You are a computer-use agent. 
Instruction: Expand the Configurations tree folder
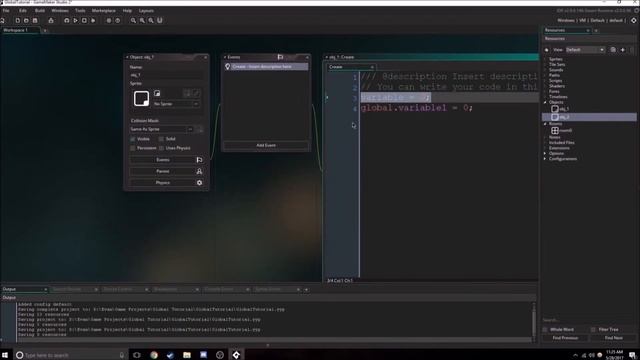(545, 159)
